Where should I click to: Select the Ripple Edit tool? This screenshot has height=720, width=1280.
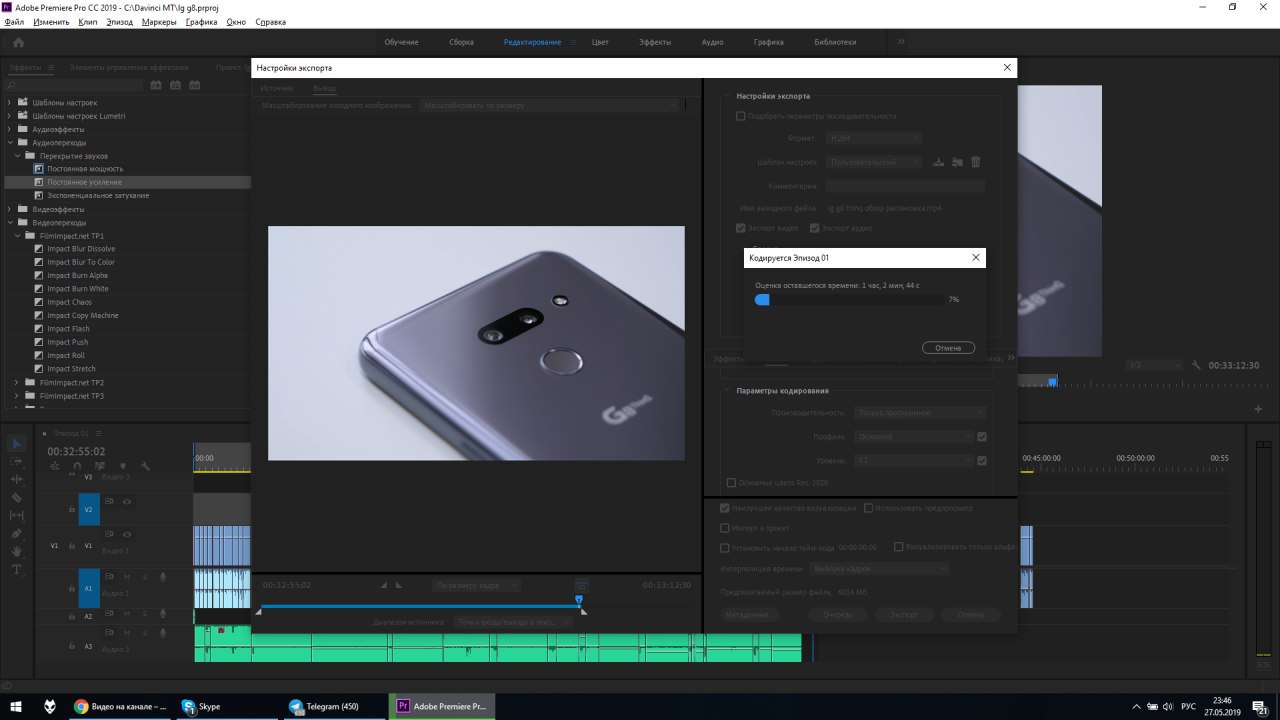16,479
